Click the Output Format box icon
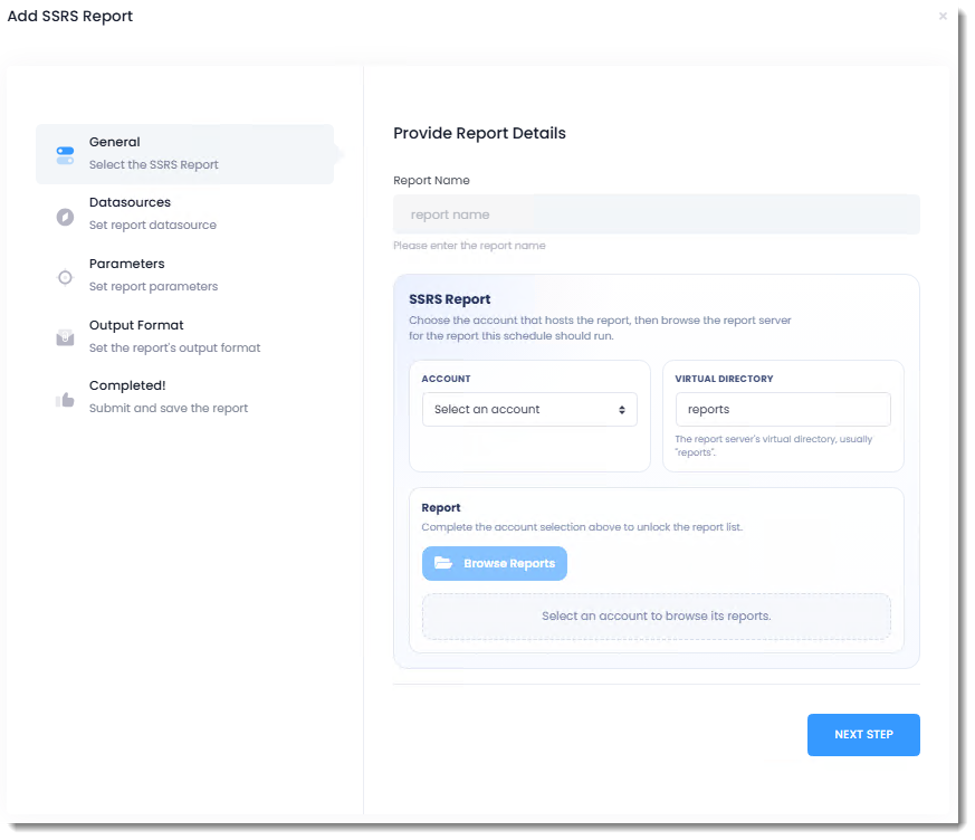 pos(65,338)
